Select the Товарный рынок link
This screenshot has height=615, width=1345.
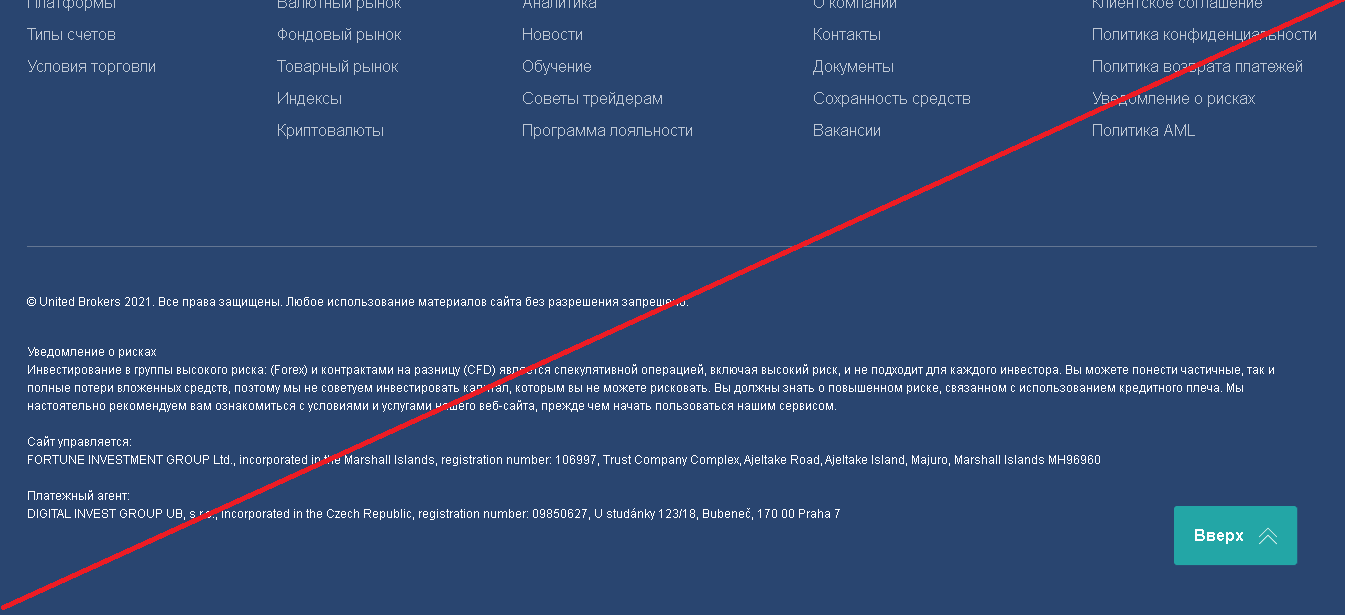[x=338, y=67]
